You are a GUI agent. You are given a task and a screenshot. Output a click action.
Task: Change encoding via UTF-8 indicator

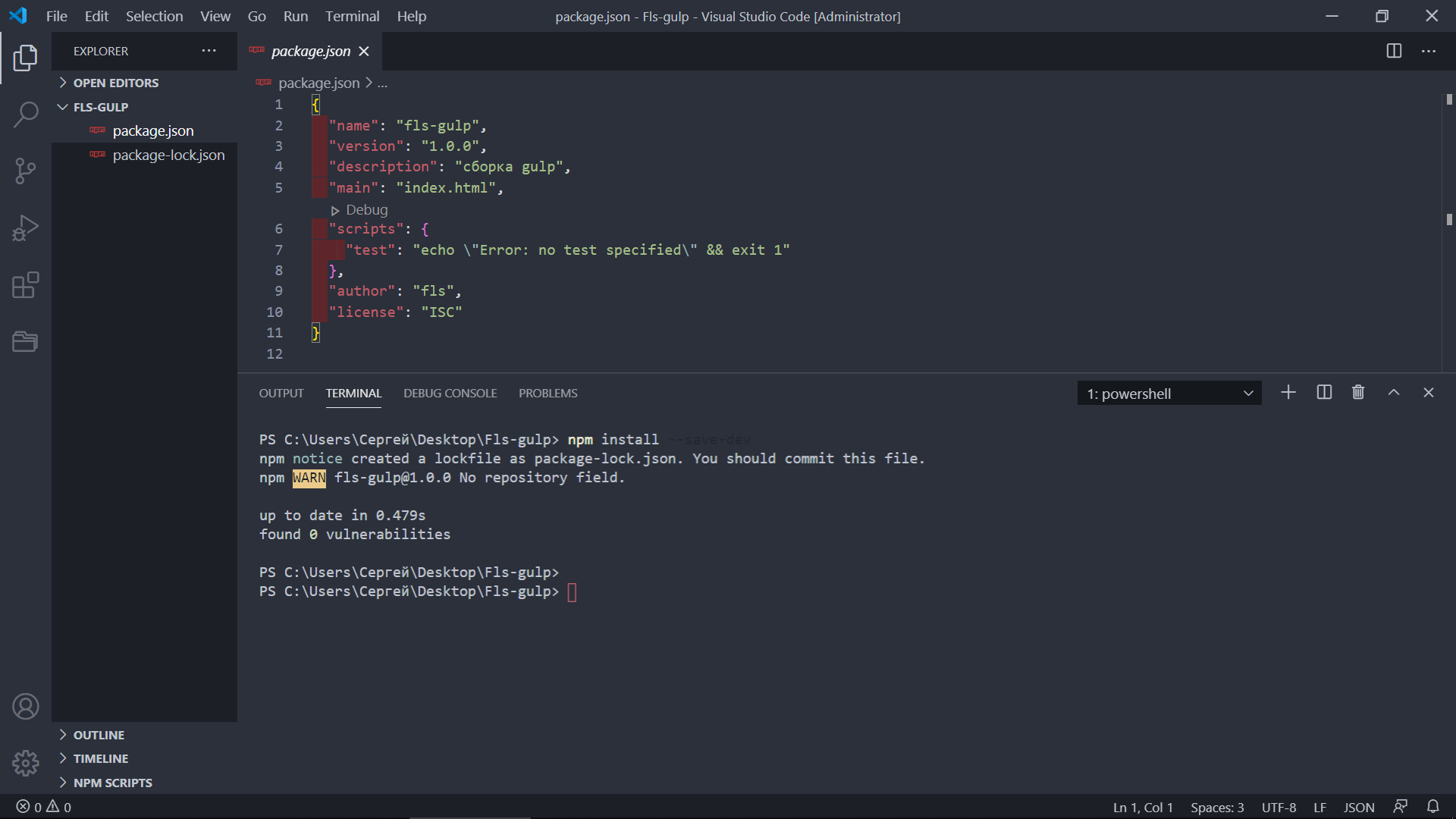pyautogui.click(x=1279, y=807)
